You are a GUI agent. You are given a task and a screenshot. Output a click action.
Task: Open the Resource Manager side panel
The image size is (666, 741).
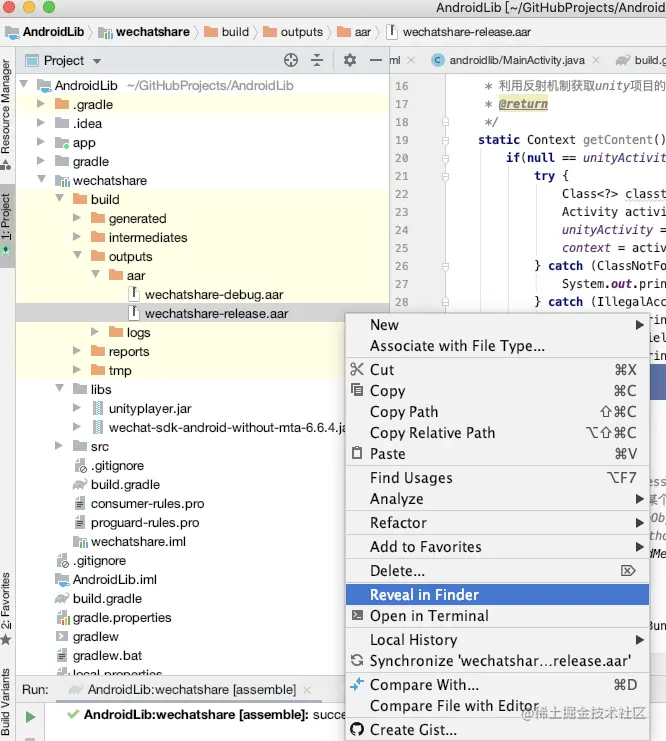click(6, 114)
